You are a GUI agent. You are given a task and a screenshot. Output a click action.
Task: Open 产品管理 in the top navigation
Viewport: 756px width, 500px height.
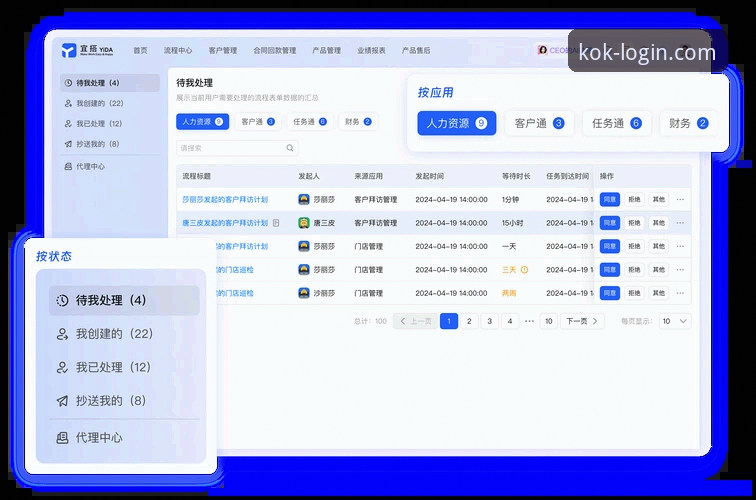pyautogui.click(x=326, y=50)
